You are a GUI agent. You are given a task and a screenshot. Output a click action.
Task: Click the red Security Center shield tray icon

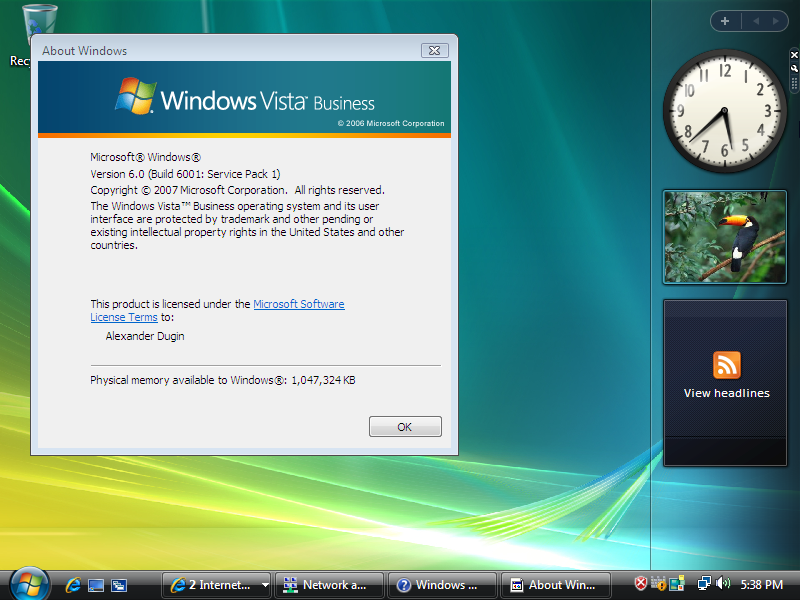[641, 583]
